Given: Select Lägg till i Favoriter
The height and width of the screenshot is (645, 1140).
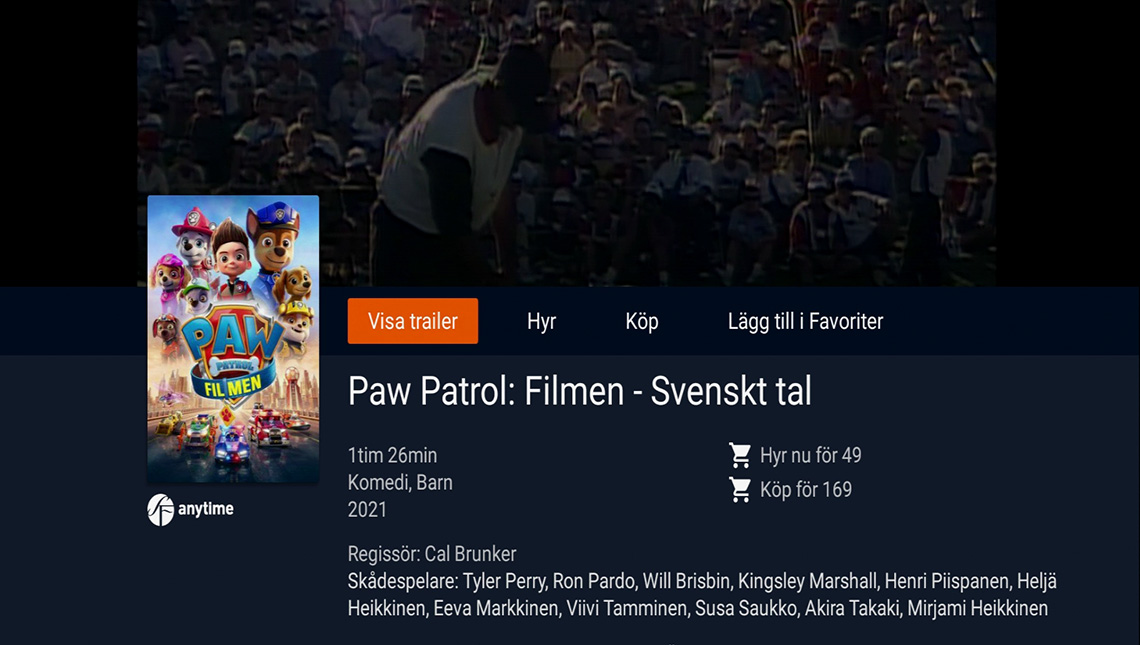Looking at the screenshot, I should [806, 321].
